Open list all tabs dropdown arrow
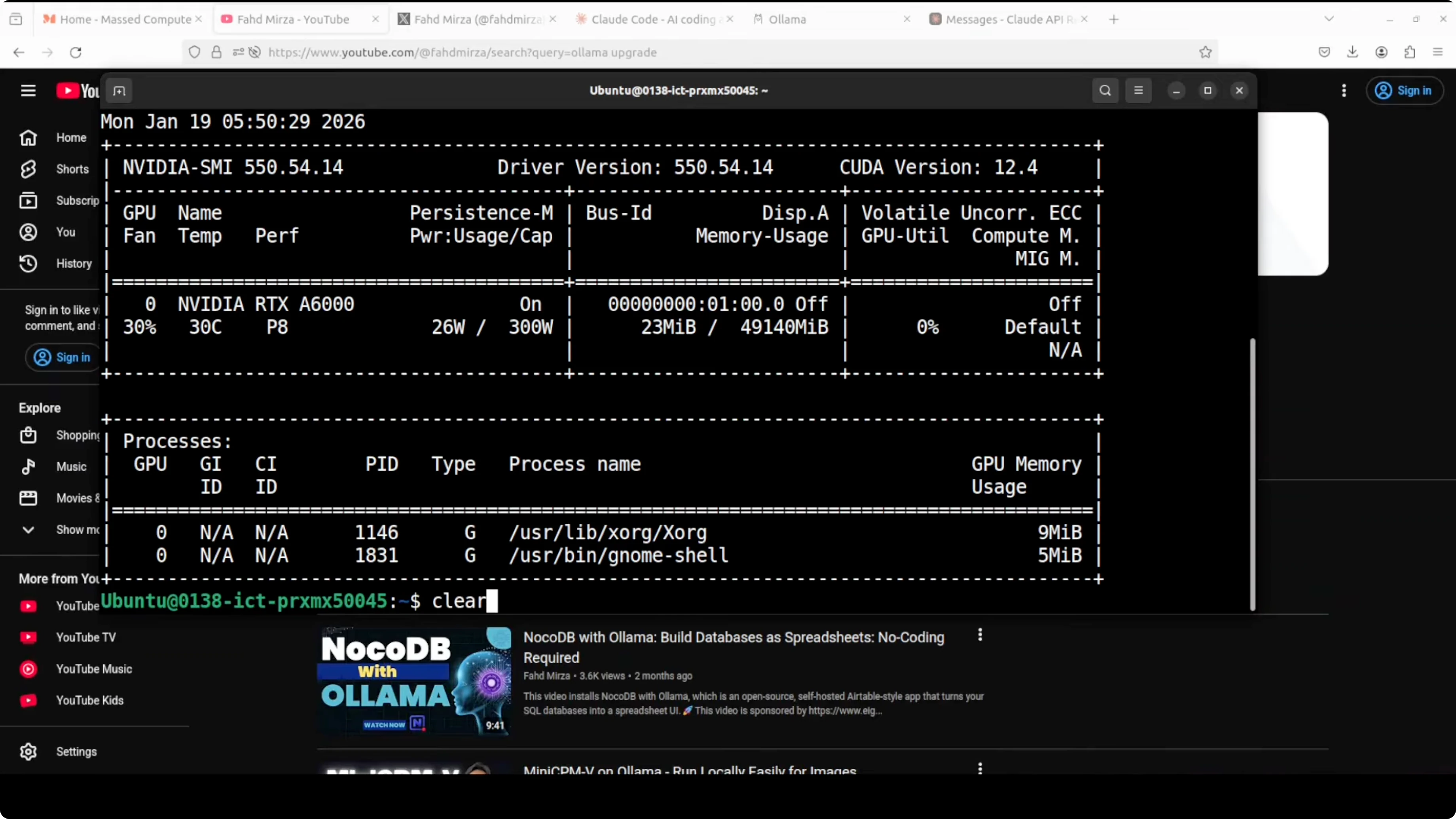 [x=1329, y=19]
